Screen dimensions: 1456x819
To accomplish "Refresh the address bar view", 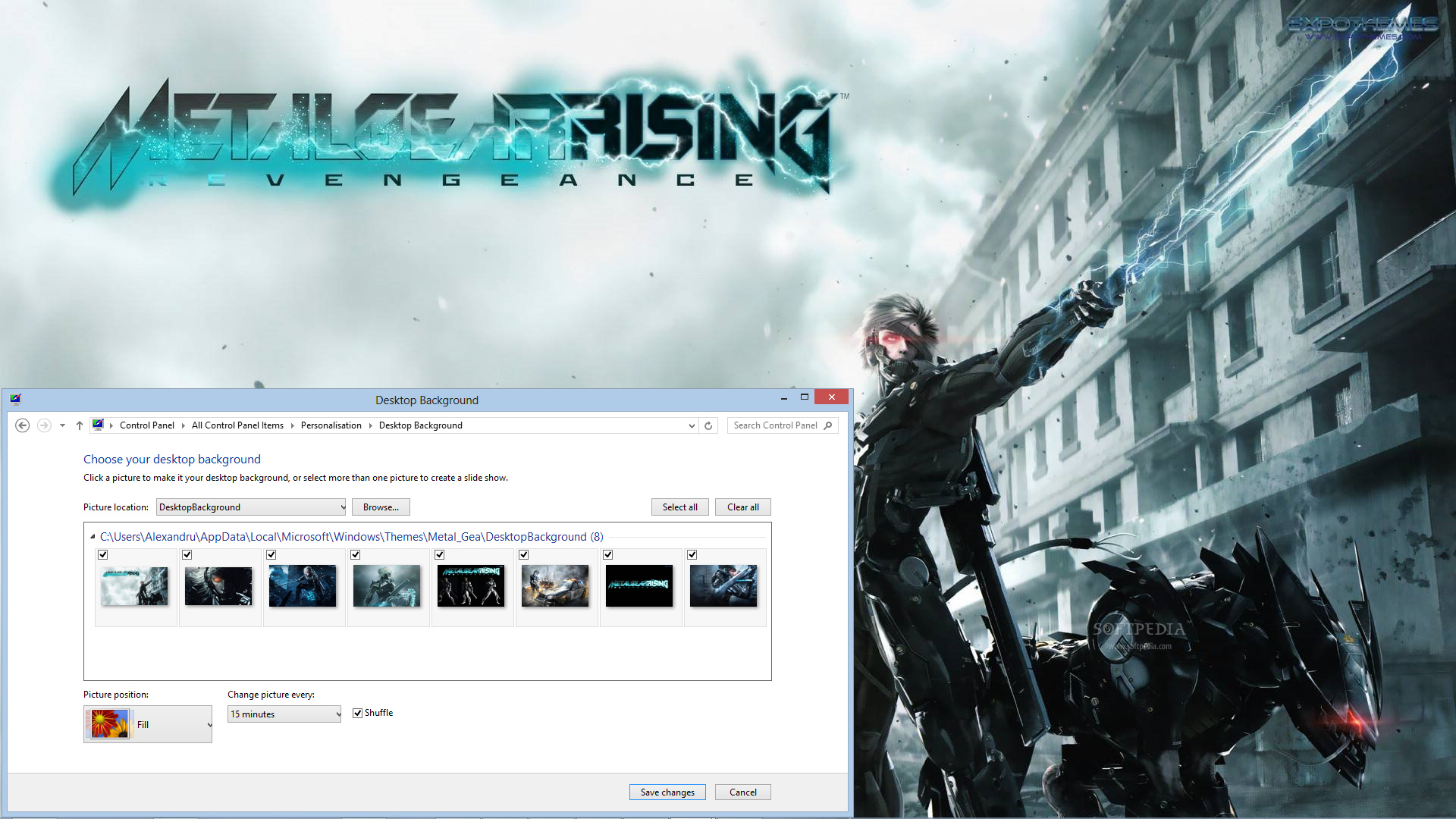I will point(708,425).
